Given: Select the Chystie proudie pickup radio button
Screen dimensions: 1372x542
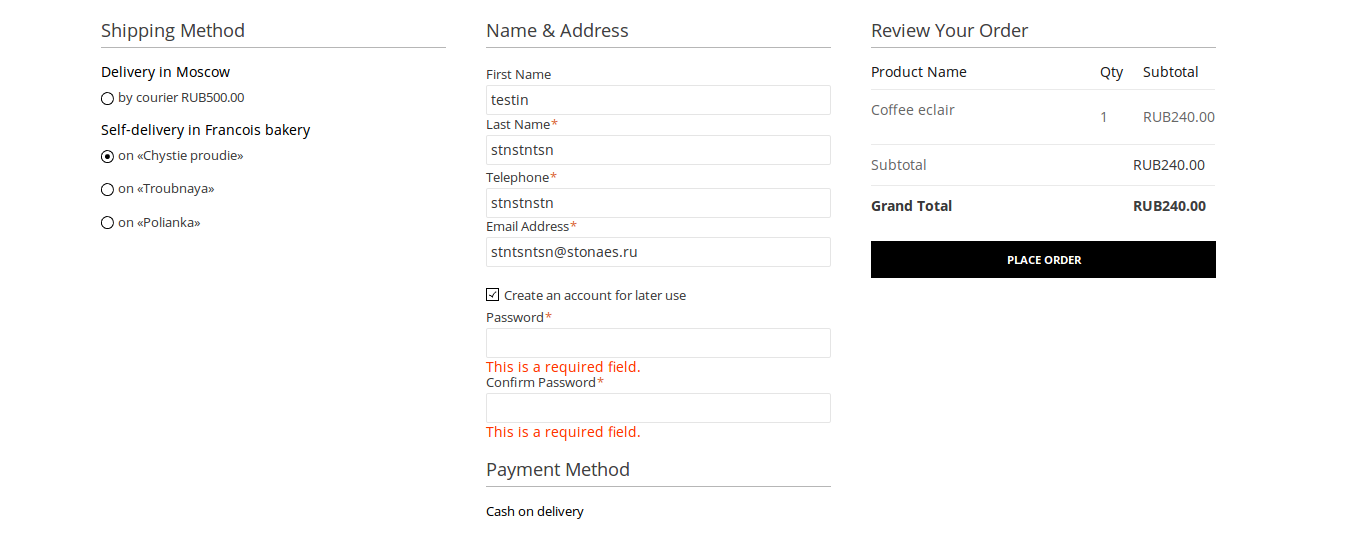Looking at the screenshot, I should coord(107,156).
